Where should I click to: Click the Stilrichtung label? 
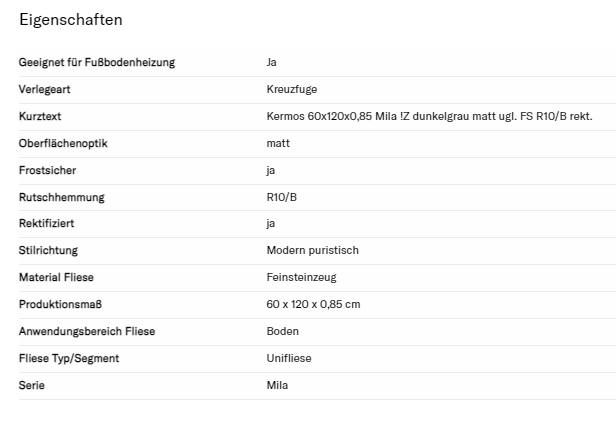(48, 250)
